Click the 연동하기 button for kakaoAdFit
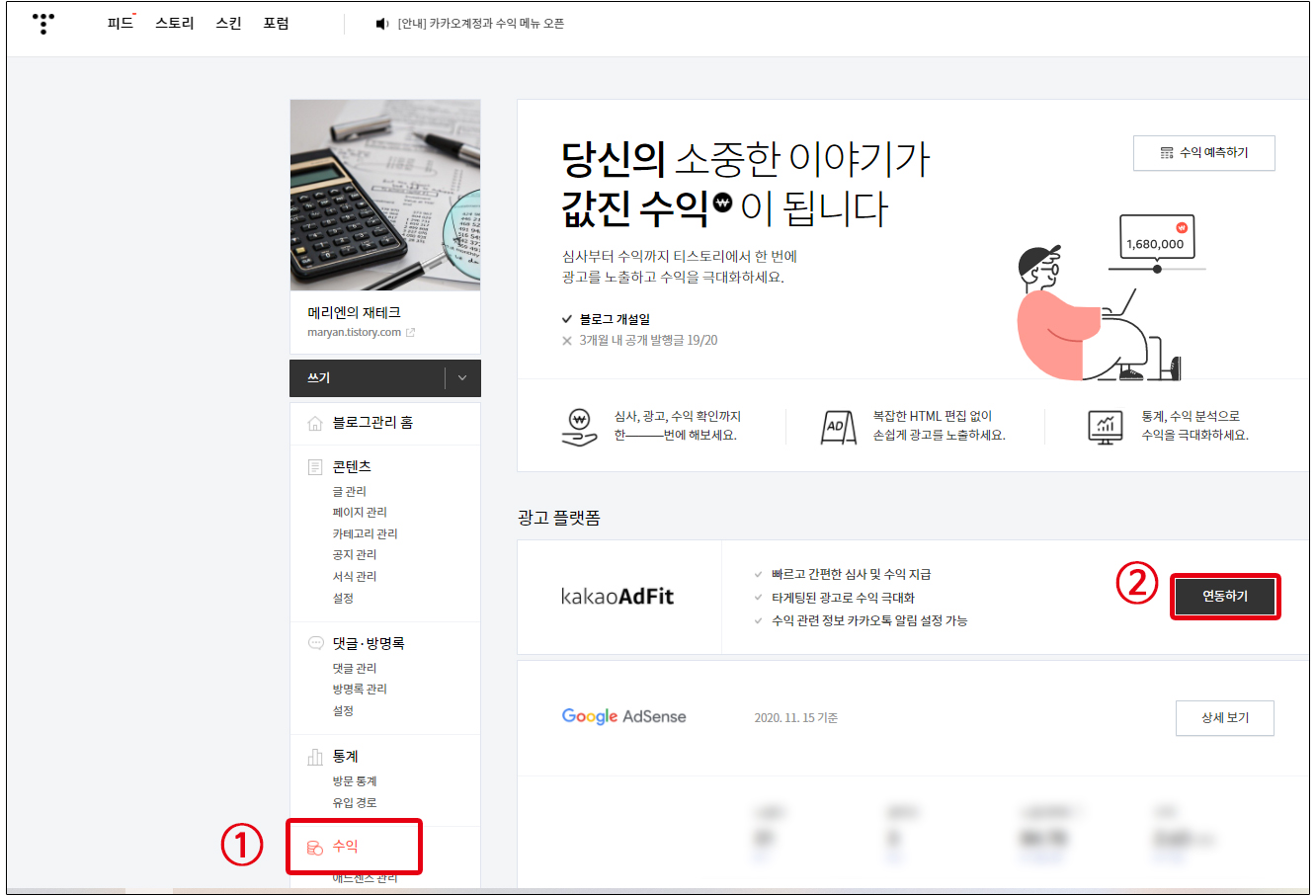 click(1225, 597)
